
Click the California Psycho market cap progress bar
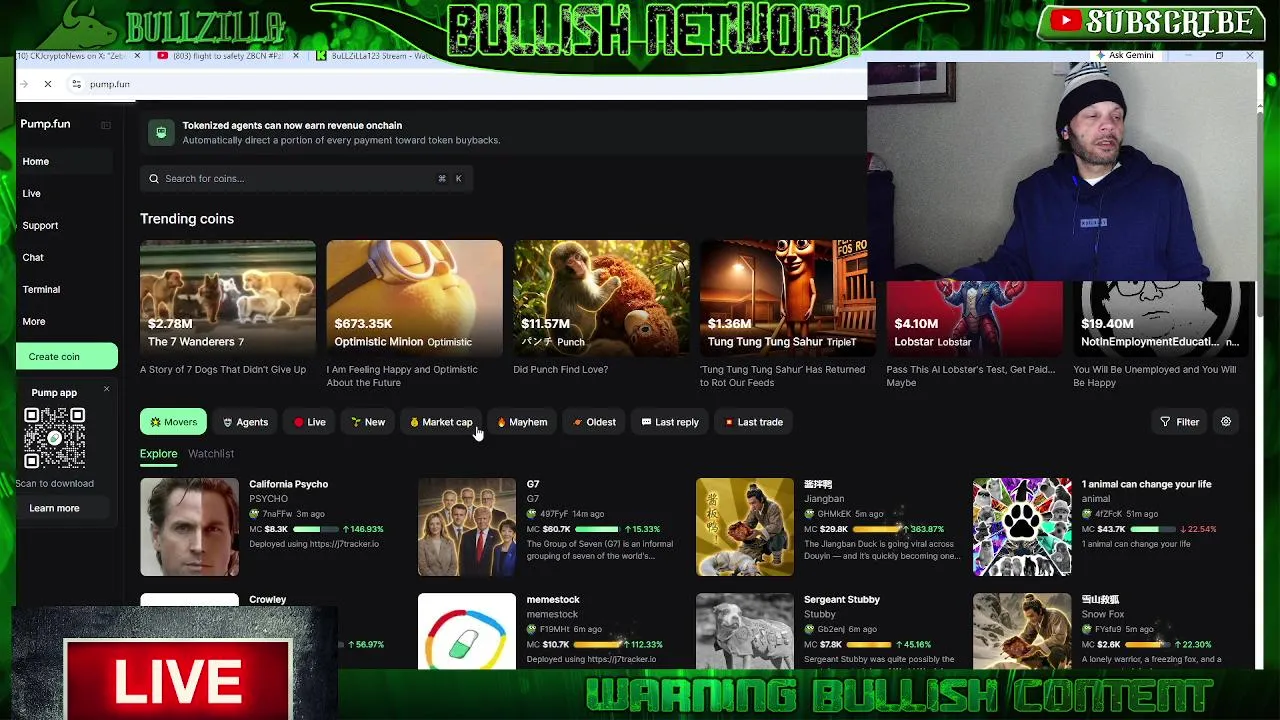click(x=315, y=529)
